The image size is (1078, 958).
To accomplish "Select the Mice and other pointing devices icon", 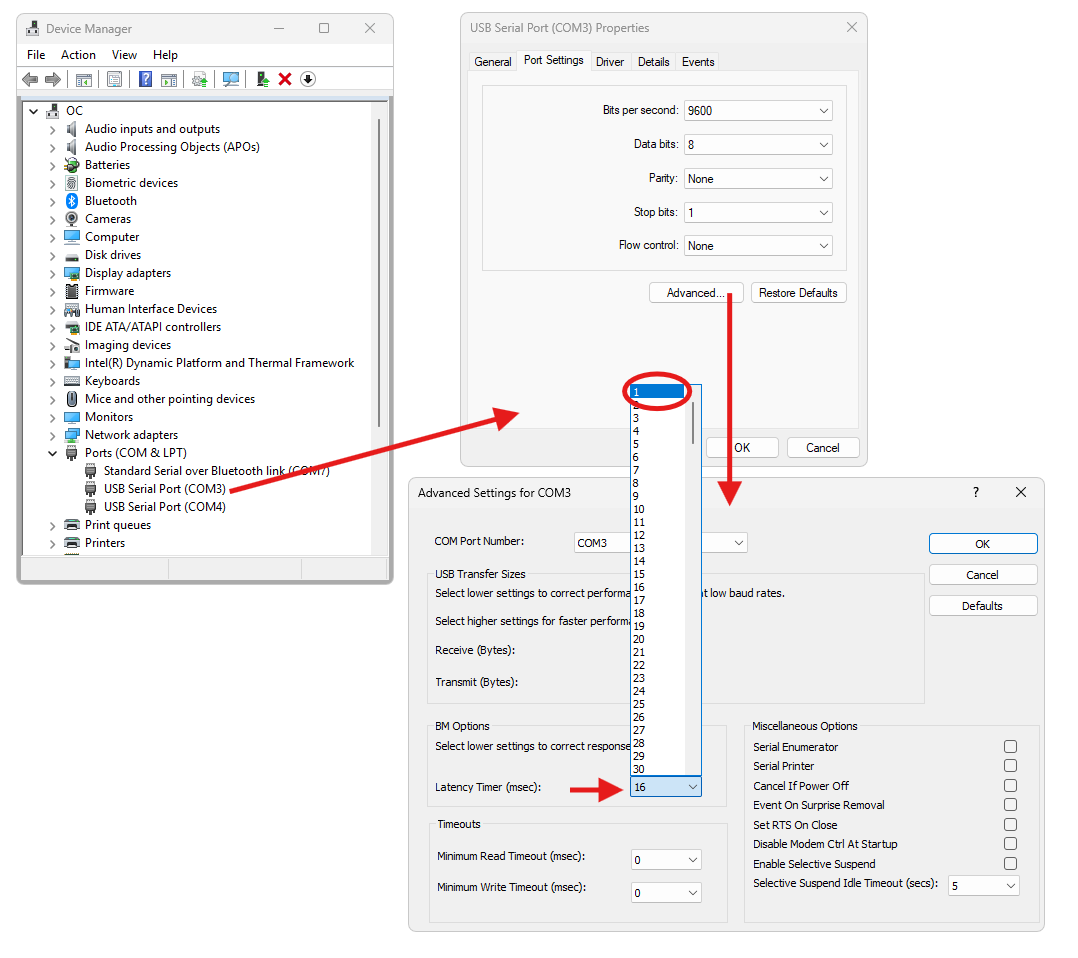I will 72,399.
